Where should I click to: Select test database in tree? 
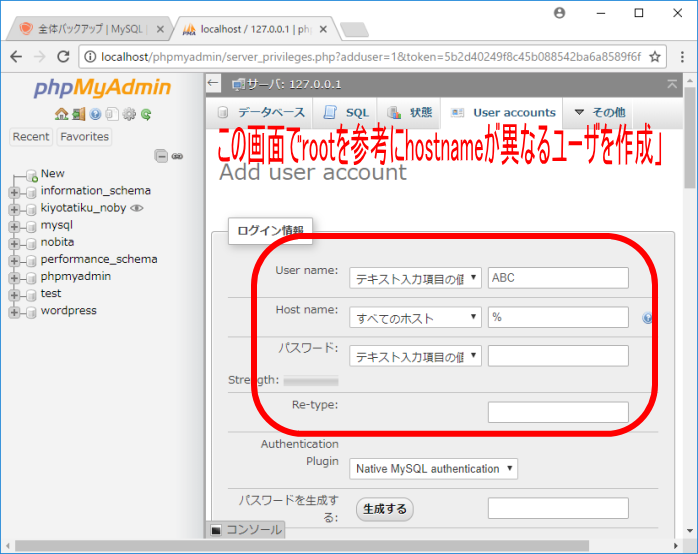51,293
